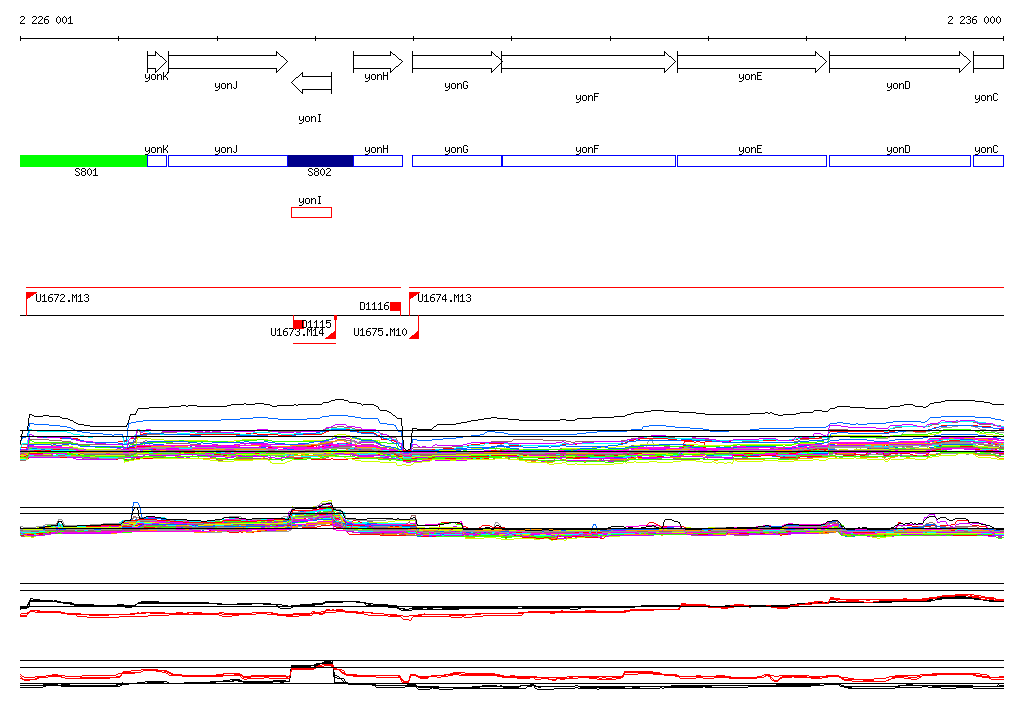Click the D1115 red square marker
The width and height of the screenshot is (1024, 714).
pos(298,324)
